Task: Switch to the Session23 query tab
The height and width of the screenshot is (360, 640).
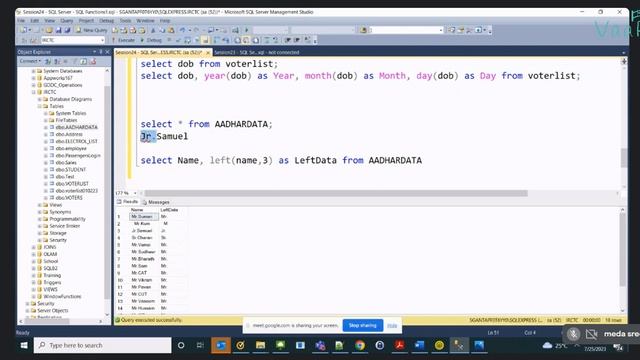Action: click(256, 53)
